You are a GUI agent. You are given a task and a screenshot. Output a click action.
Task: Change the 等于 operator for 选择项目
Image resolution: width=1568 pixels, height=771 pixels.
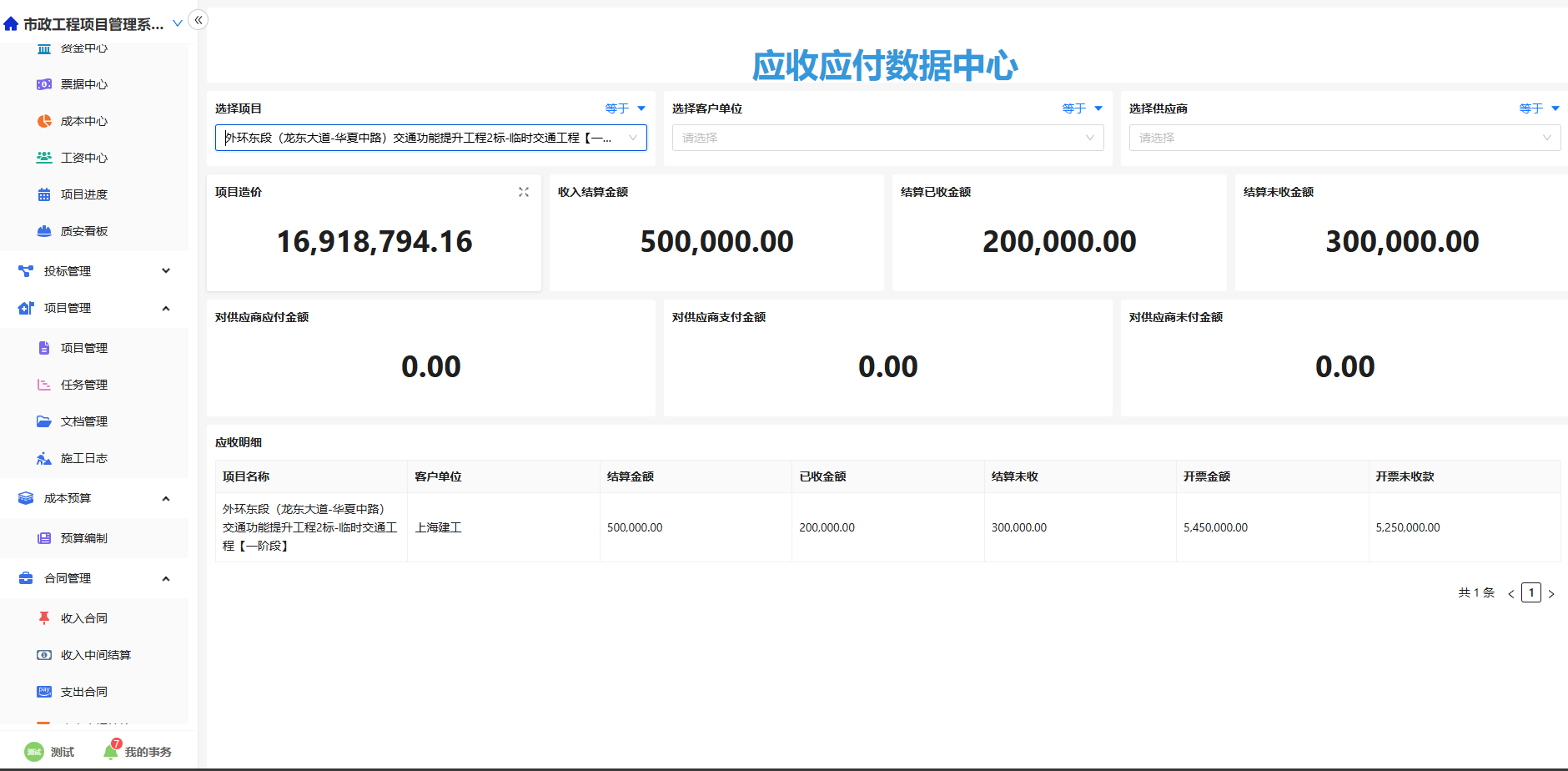[x=625, y=108]
